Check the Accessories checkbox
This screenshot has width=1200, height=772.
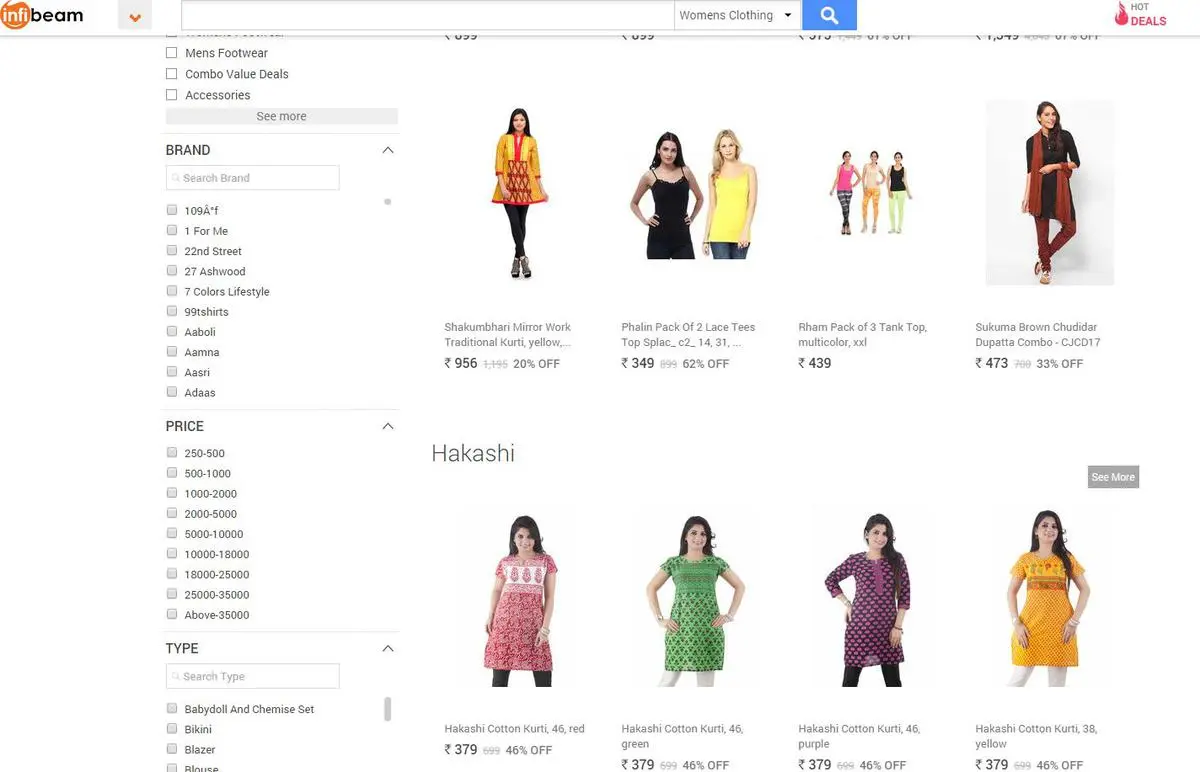tap(172, 95)
